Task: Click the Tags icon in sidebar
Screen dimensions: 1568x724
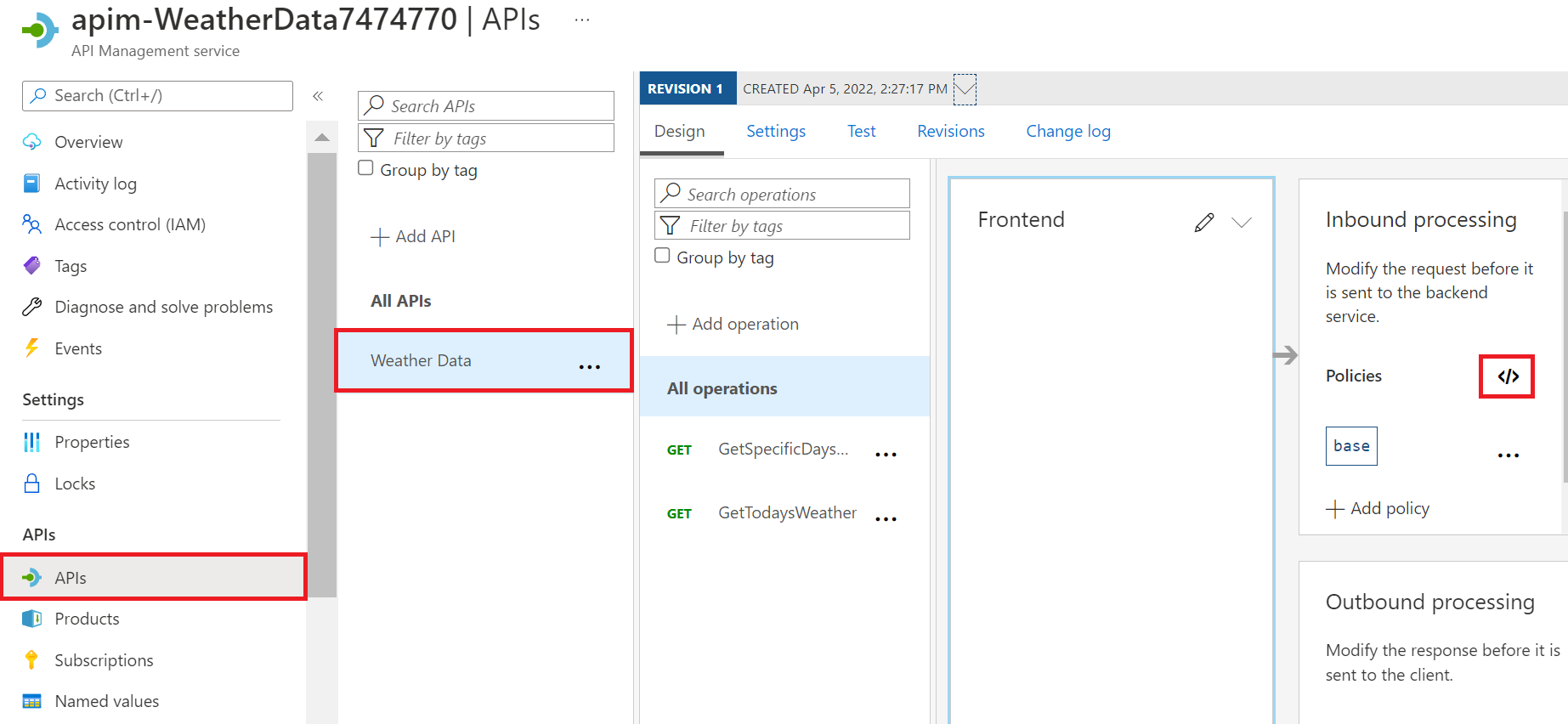Action: pyautogui.click(x=31, y=266)
